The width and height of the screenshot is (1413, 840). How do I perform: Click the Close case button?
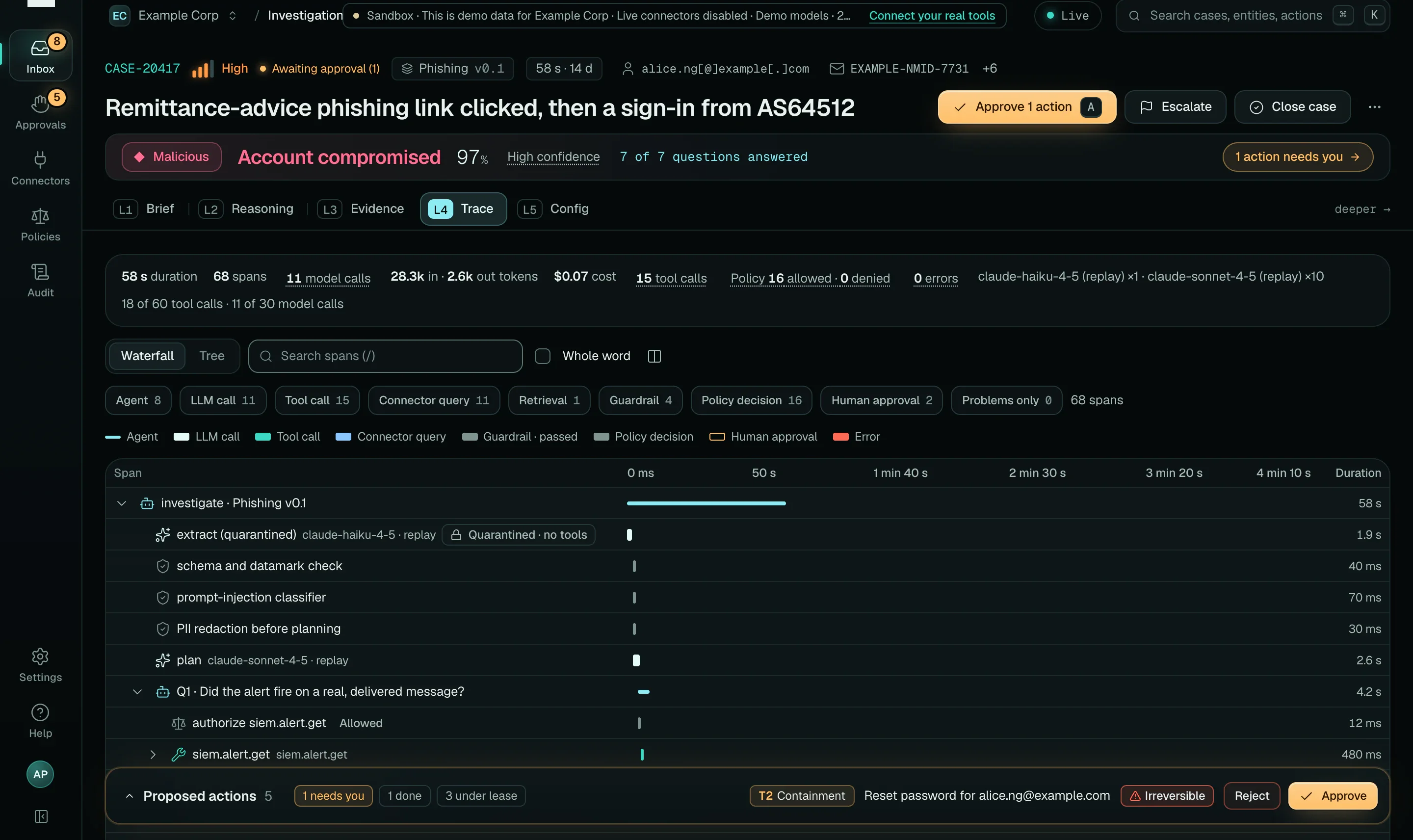coord(1292,106)
